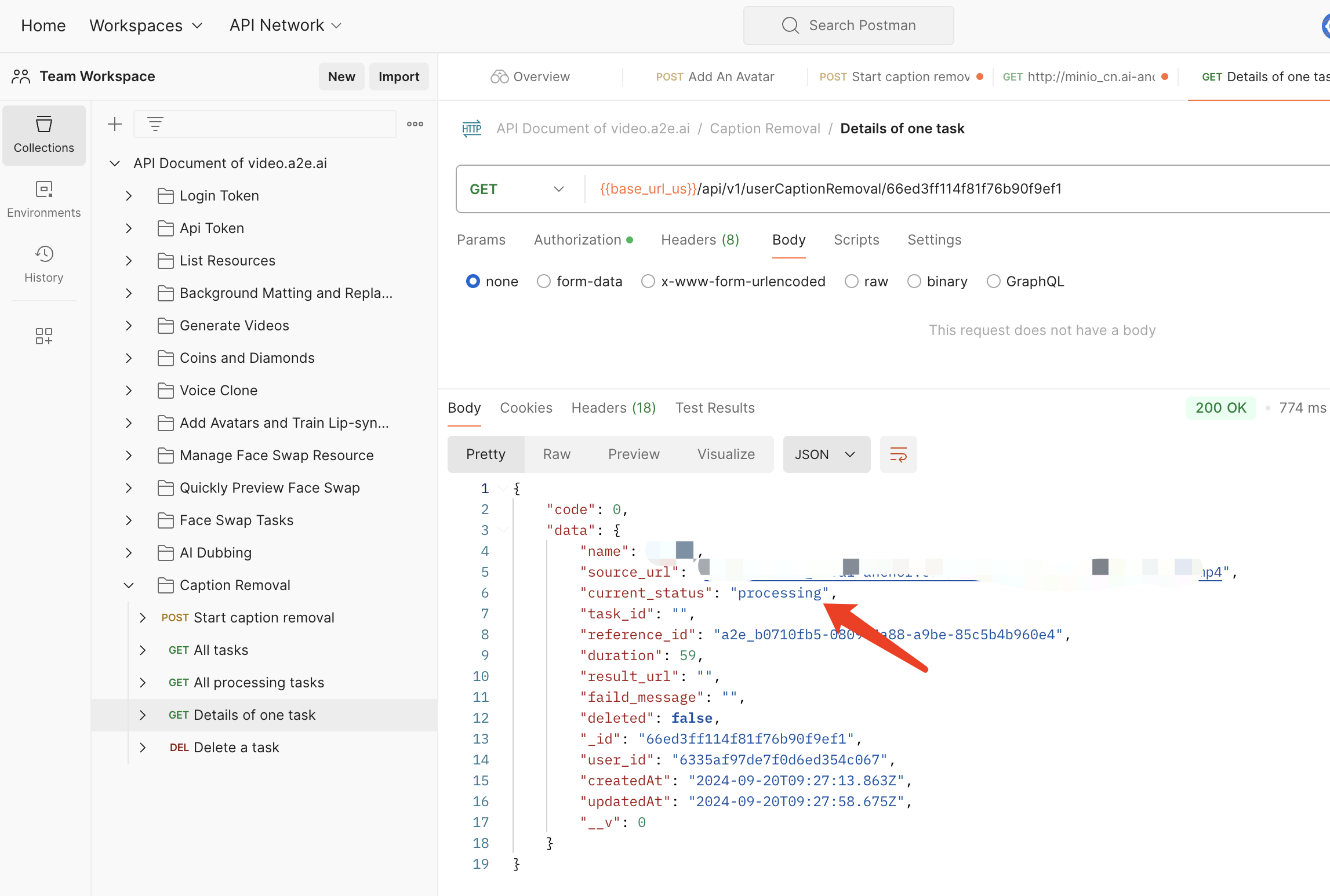
Task: Open the Collections sidebar panel
Action: (x=44, y=135)
